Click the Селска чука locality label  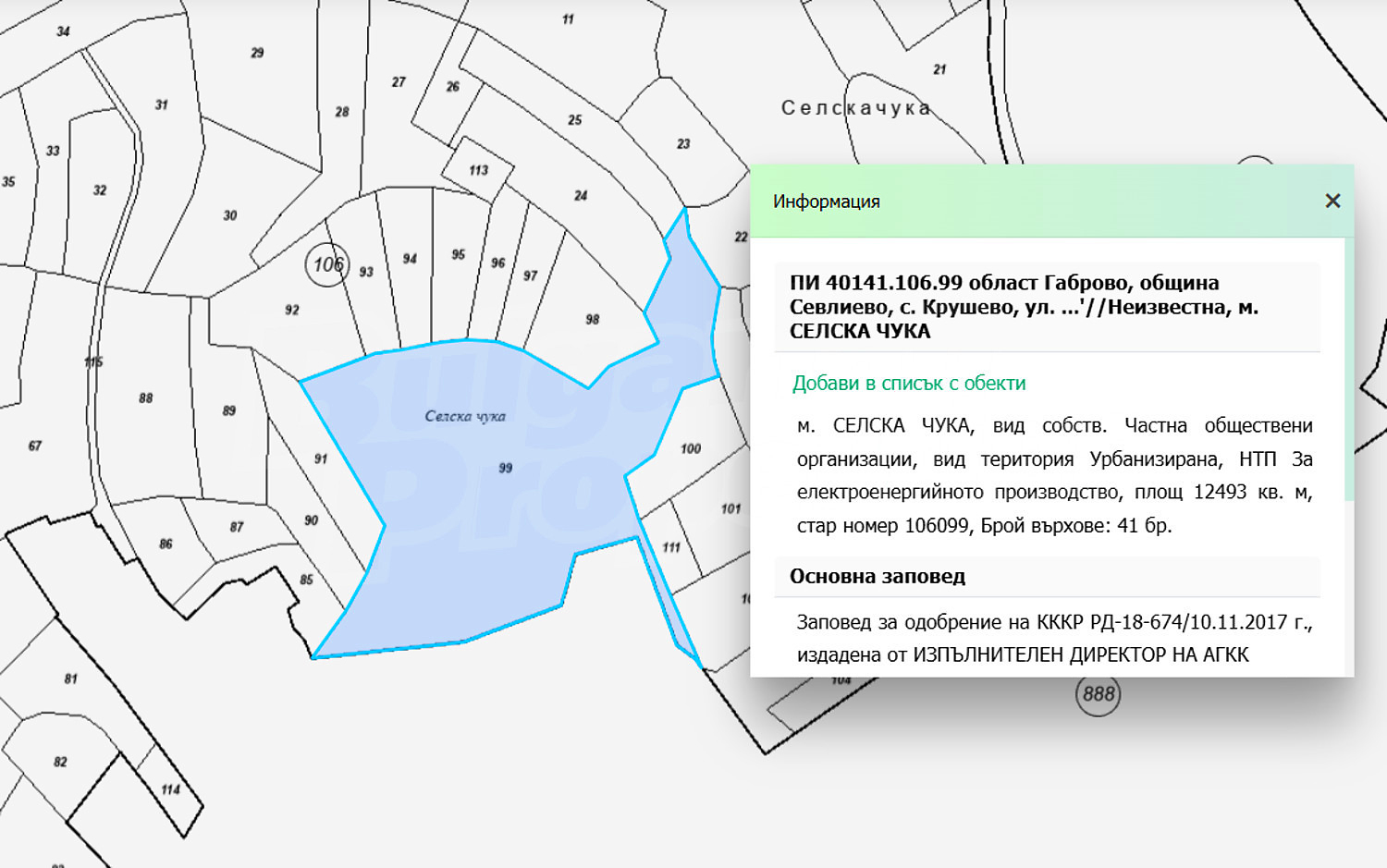coord(465,417)
